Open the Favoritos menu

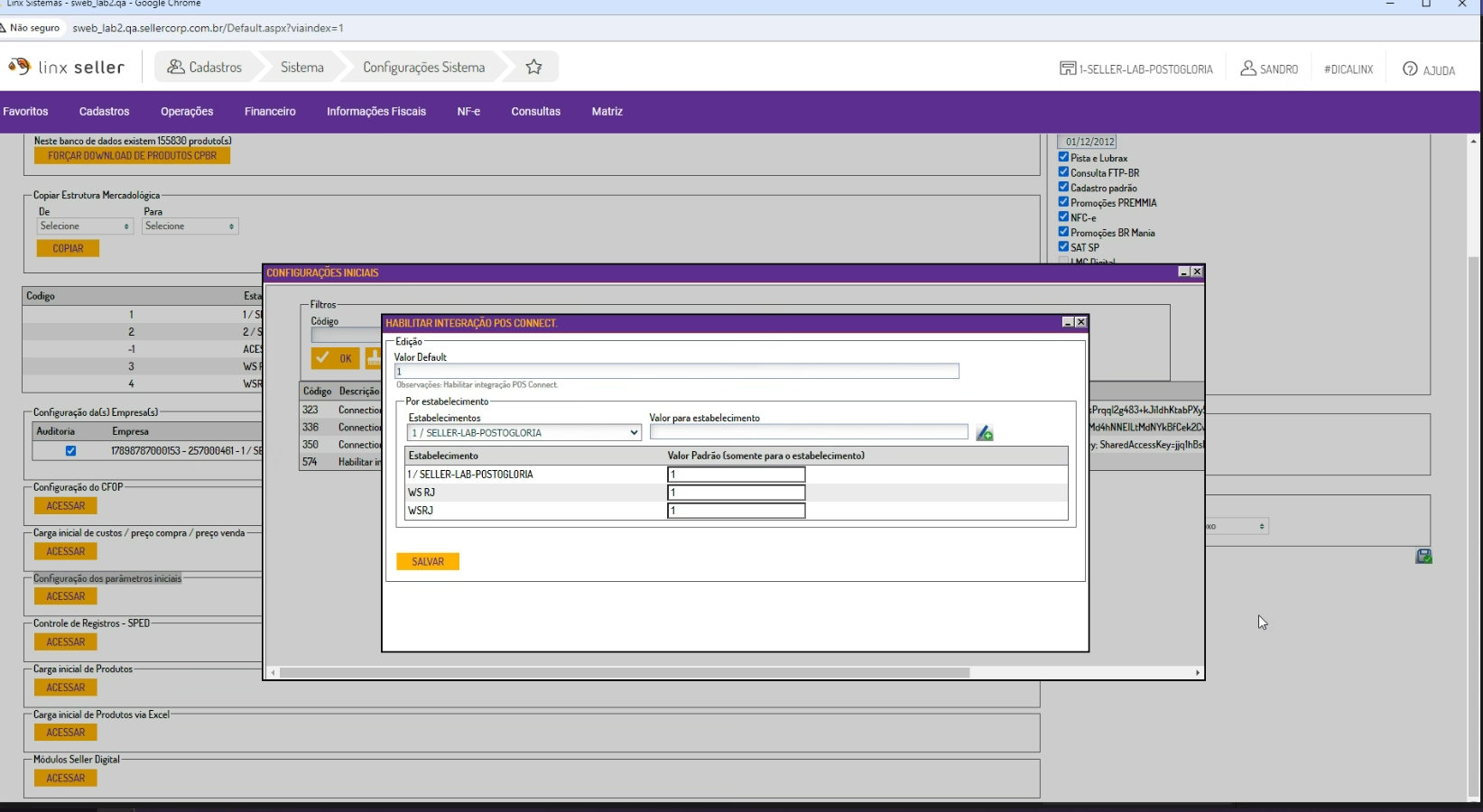pos(25,112)
